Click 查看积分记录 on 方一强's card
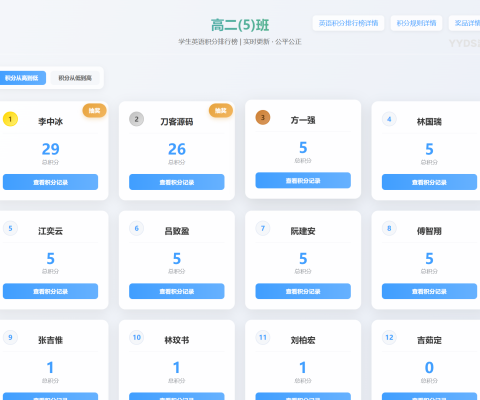480x400 pixels. (303, 180)
